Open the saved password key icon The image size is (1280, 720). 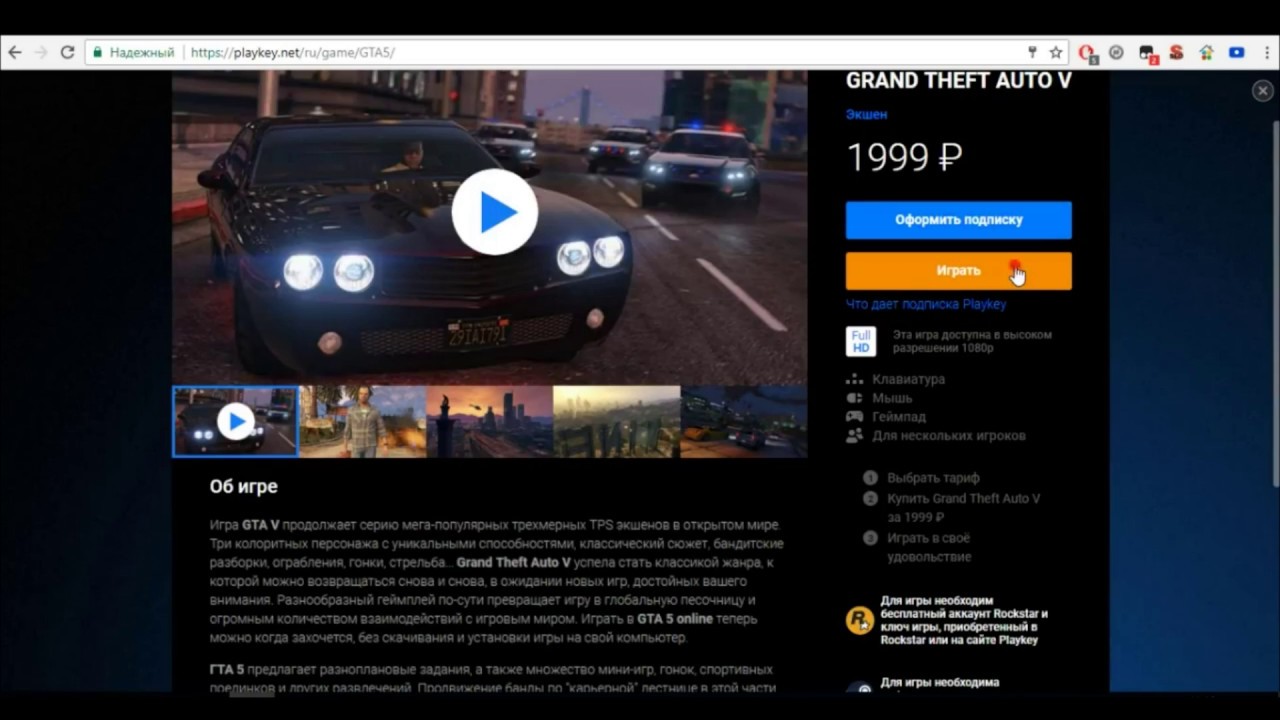pyautogui.click(x=1033, y=52)
